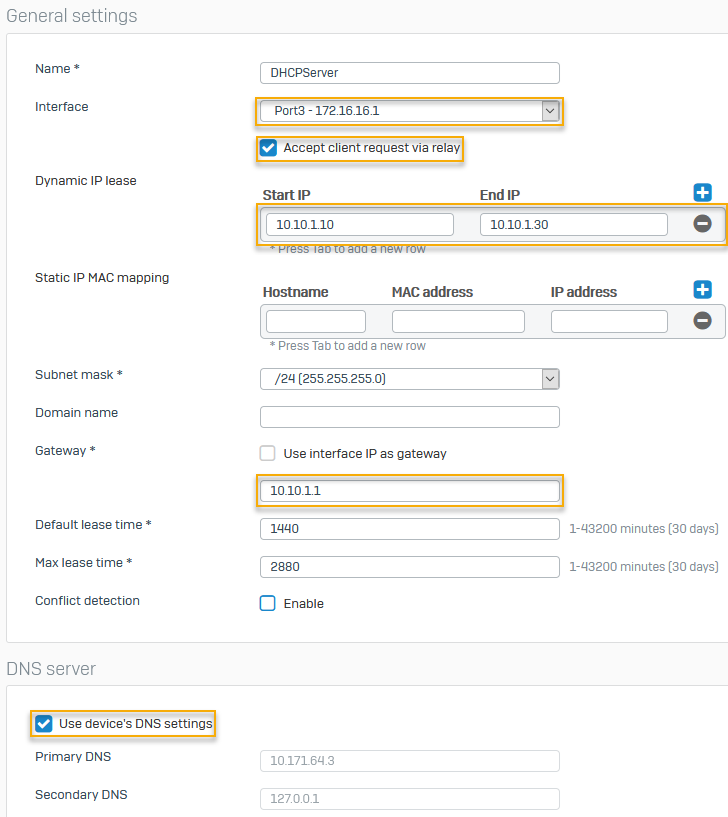Click the Max lease time field
The width and height of the screenshot is (728, 817).
pos(409,566)
